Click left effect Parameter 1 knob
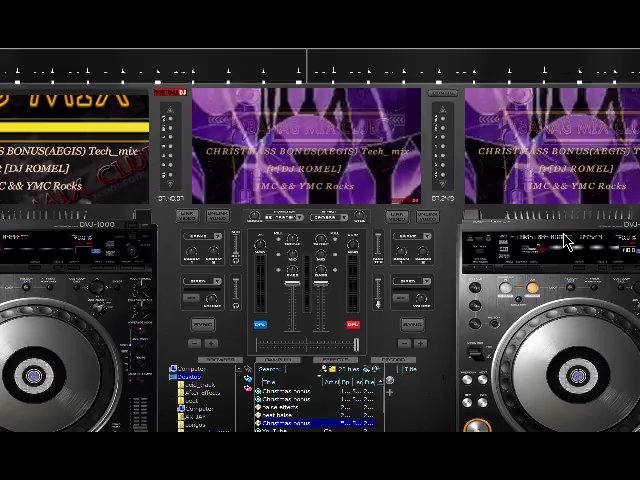 point(192,251)
